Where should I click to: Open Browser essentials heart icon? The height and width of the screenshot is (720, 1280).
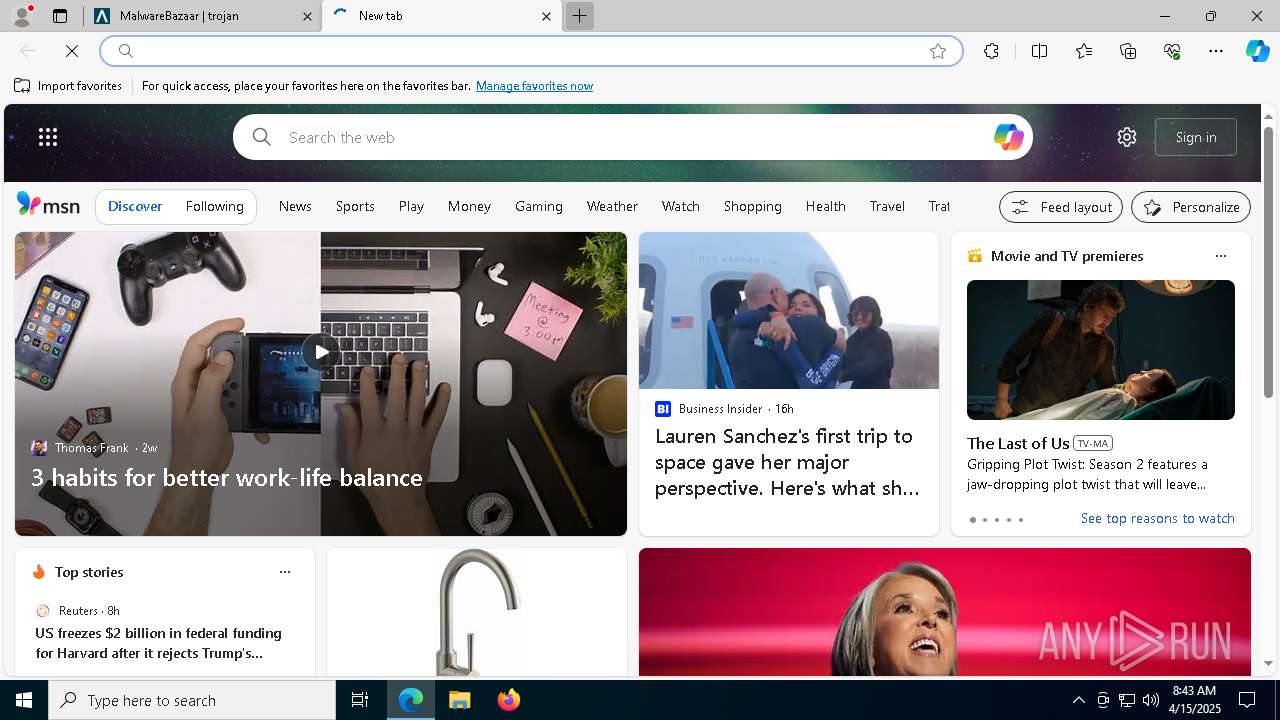tap(1172, 51)
